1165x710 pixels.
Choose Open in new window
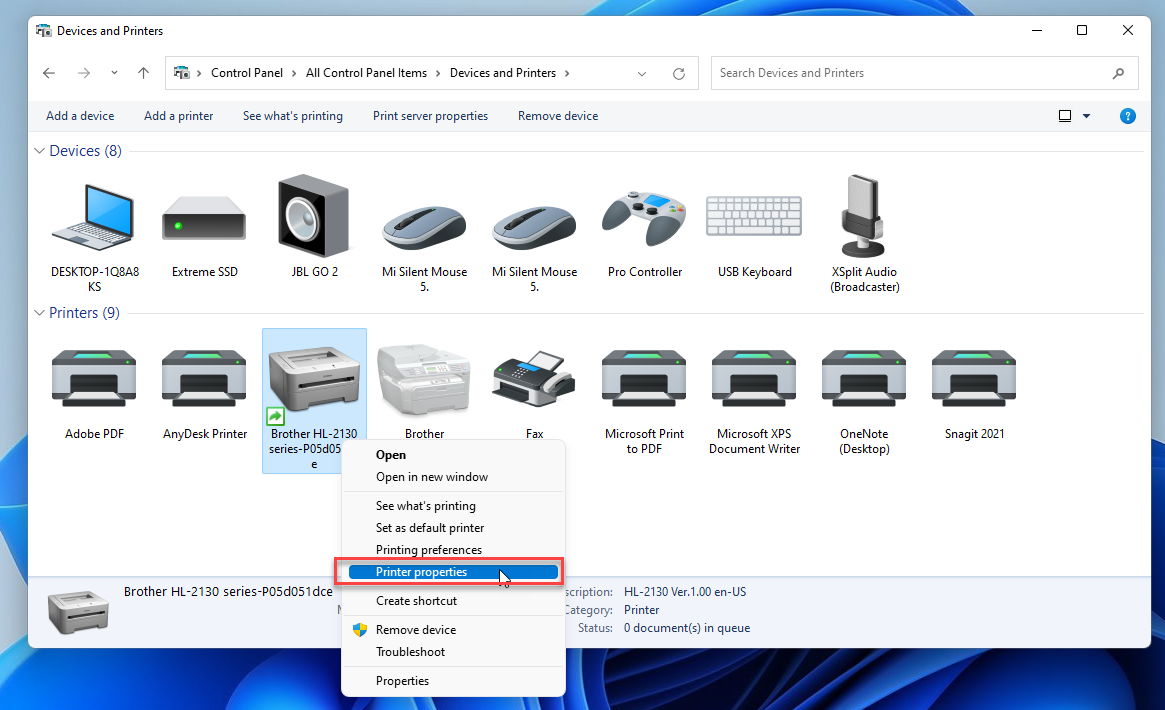pyautogui.click(x=453, y=477)
